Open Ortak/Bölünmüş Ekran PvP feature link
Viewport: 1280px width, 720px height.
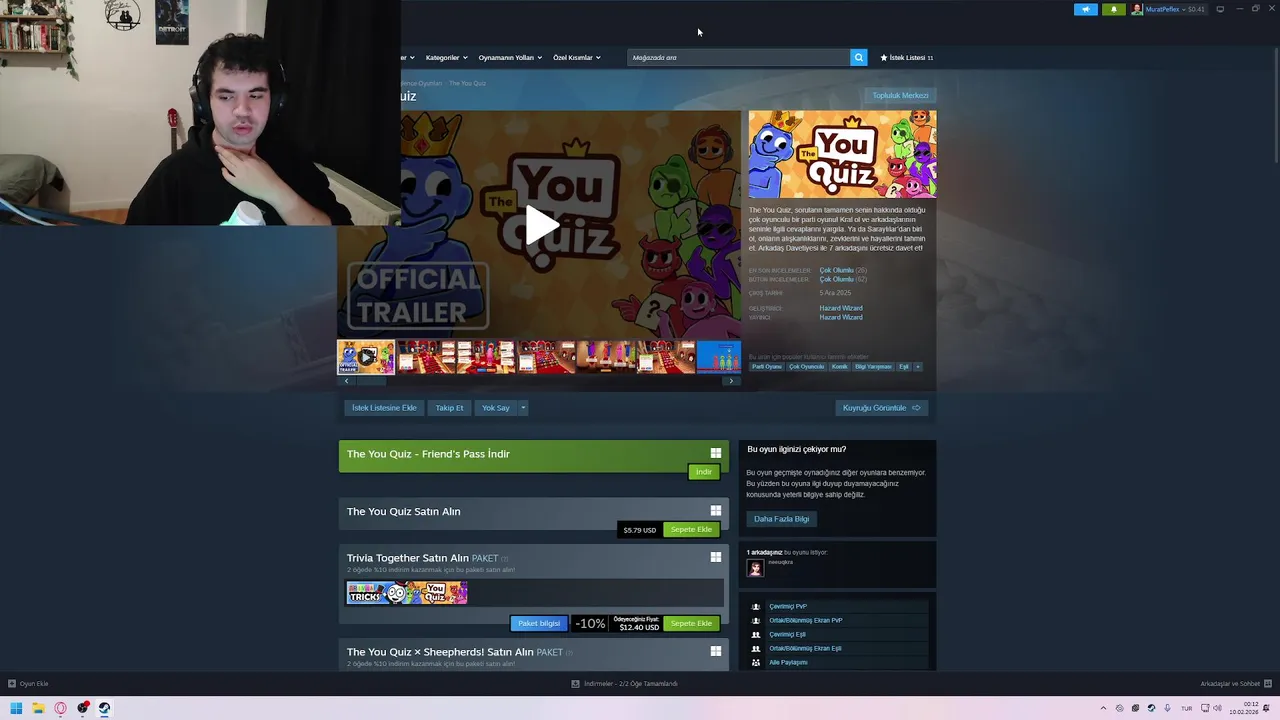point(806,620)
